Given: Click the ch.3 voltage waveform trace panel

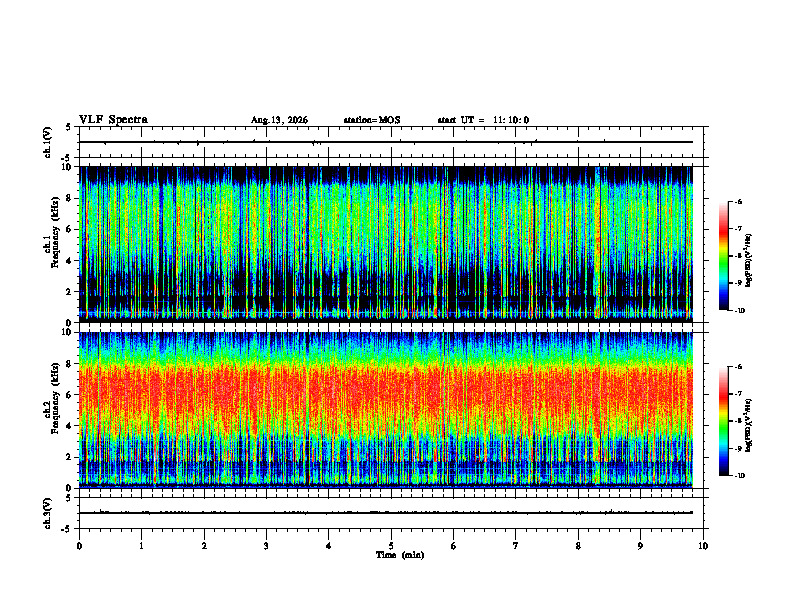Looking at the screenshot, I should 391,513.
